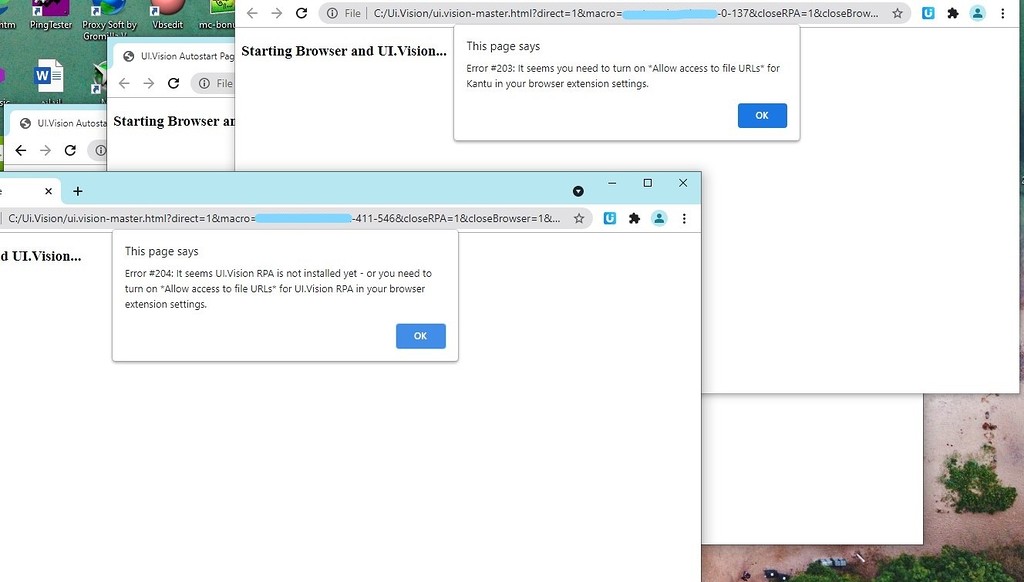This screenshot has width=1024, height=582.
Task: Open the UI.Vision RPA extension icon
Action: pyautogui.click(x=610, y=218)
